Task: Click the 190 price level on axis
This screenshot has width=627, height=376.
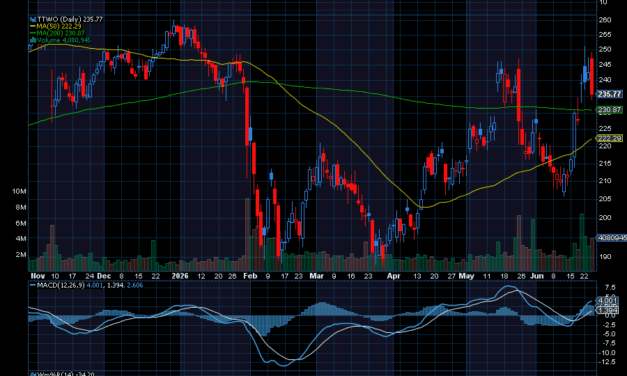Action: [605, 256]
